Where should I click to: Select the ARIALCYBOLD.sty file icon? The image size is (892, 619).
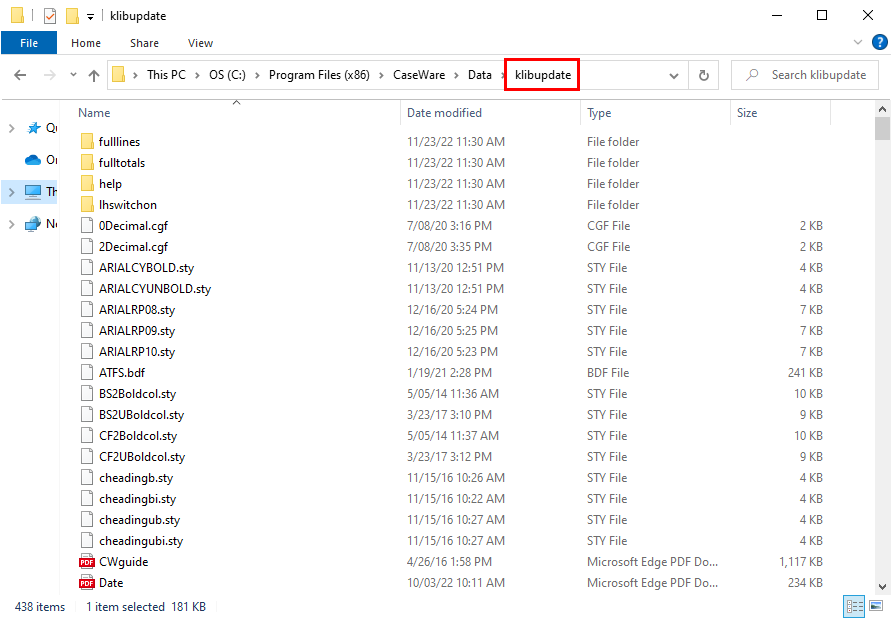[87, 268]
